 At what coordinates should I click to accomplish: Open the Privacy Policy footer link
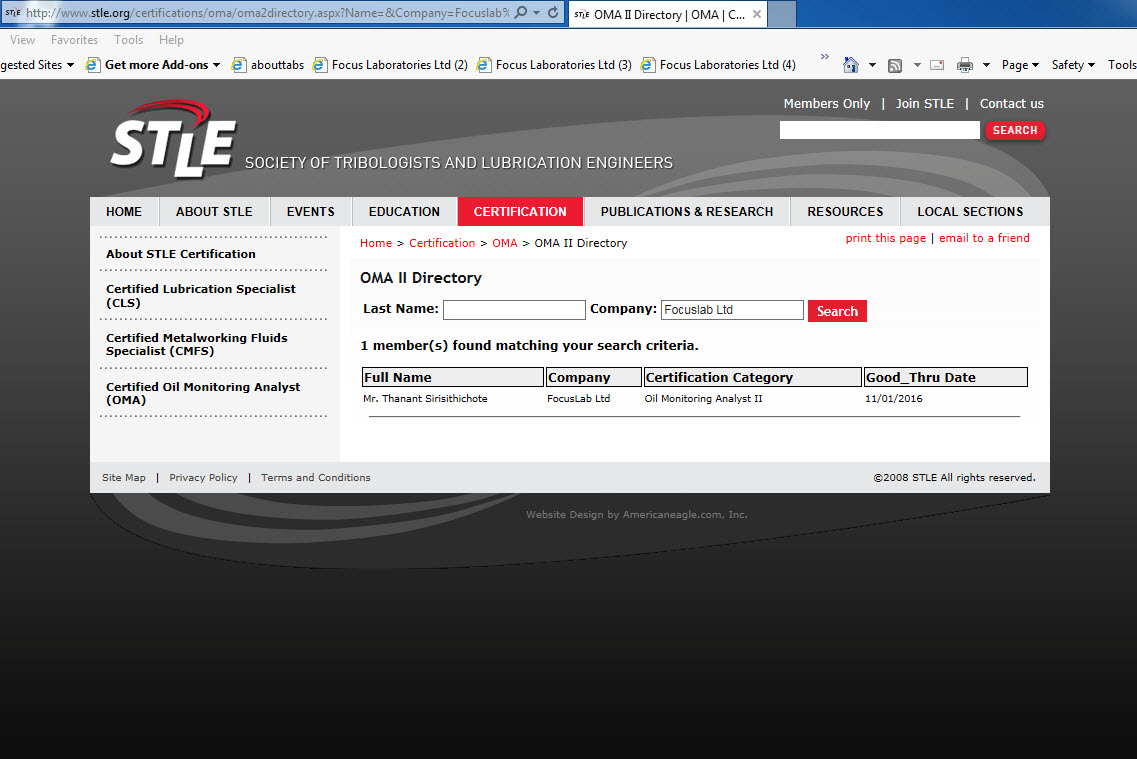pyautogui.click(x=203, y=478)
